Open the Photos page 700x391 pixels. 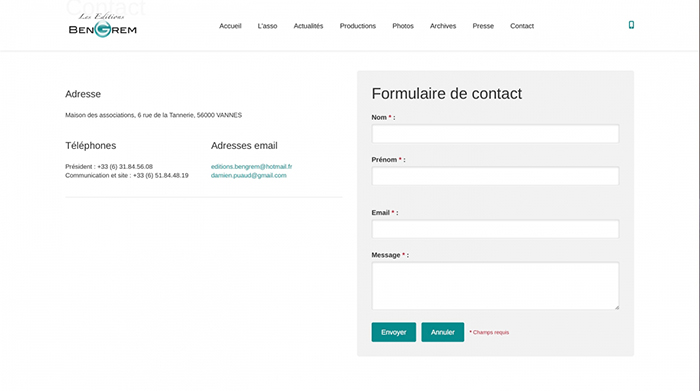click(403, 26)
